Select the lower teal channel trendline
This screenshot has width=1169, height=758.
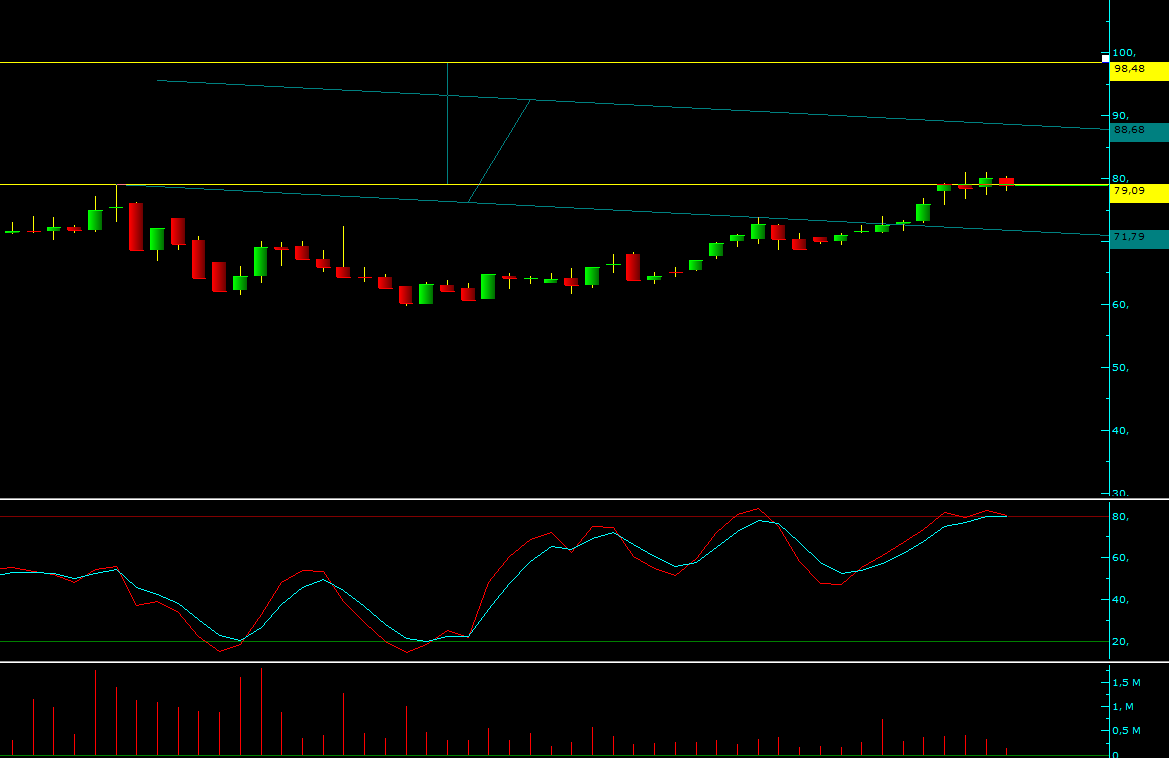(619, 209)
